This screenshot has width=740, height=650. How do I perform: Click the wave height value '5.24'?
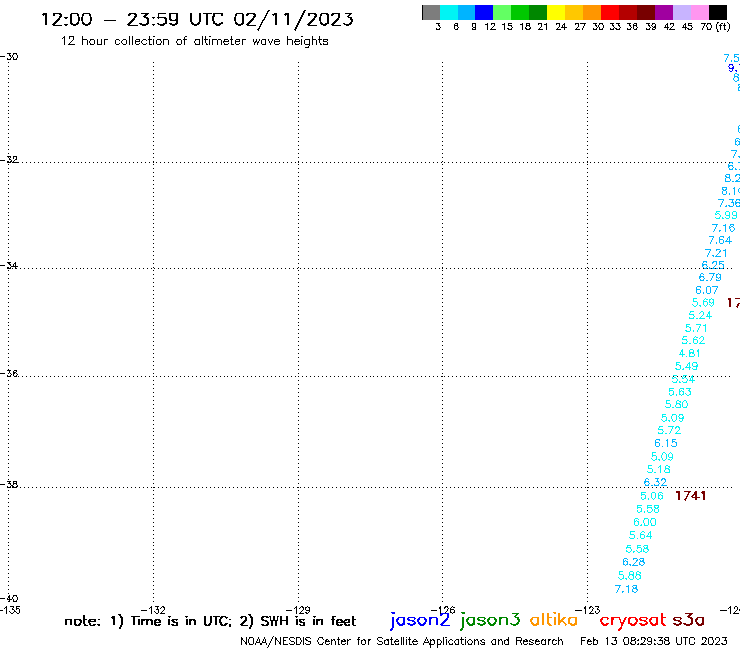coord(700,315)
